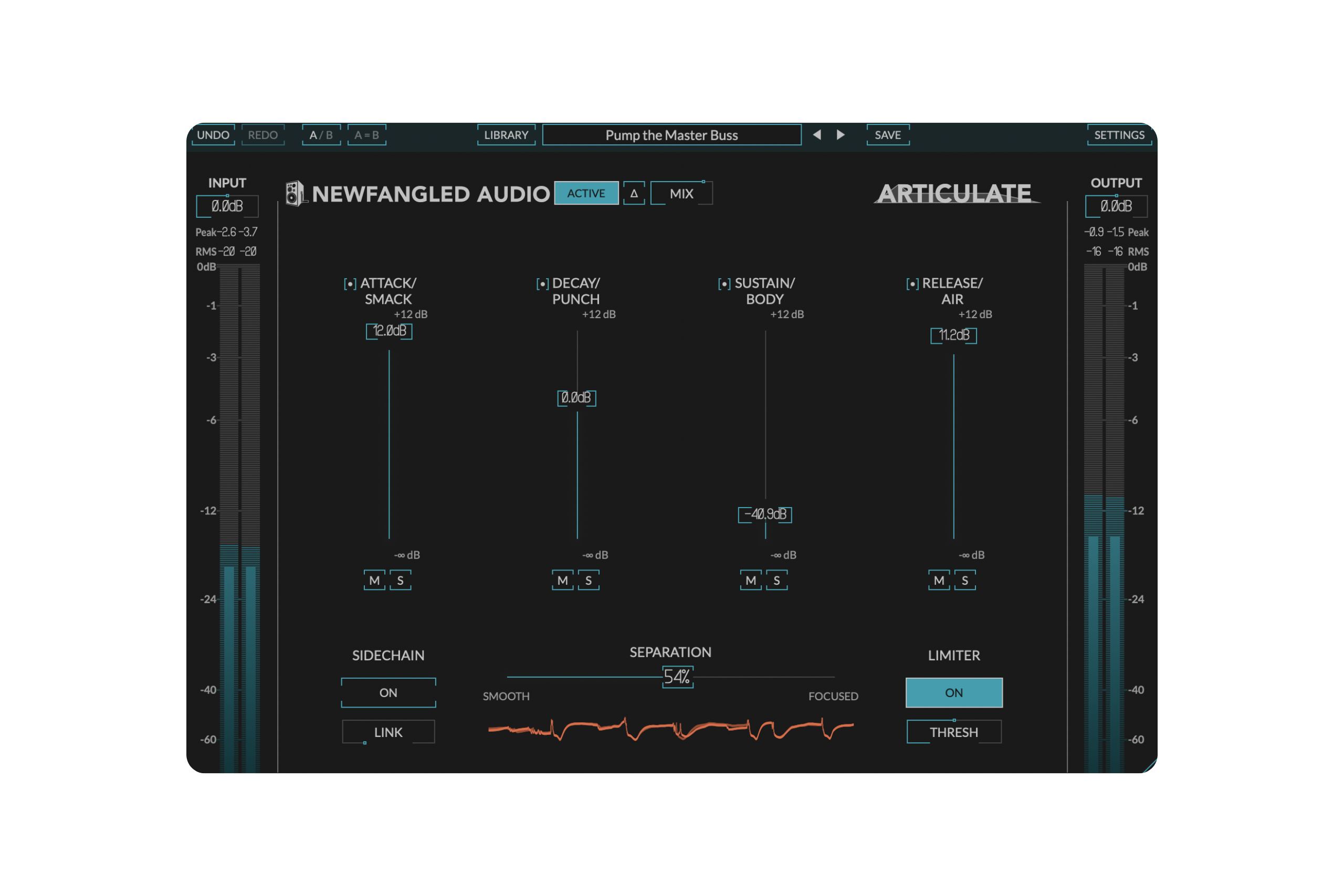
Task: Switch A/B comparison state
Action: (321, 135)
